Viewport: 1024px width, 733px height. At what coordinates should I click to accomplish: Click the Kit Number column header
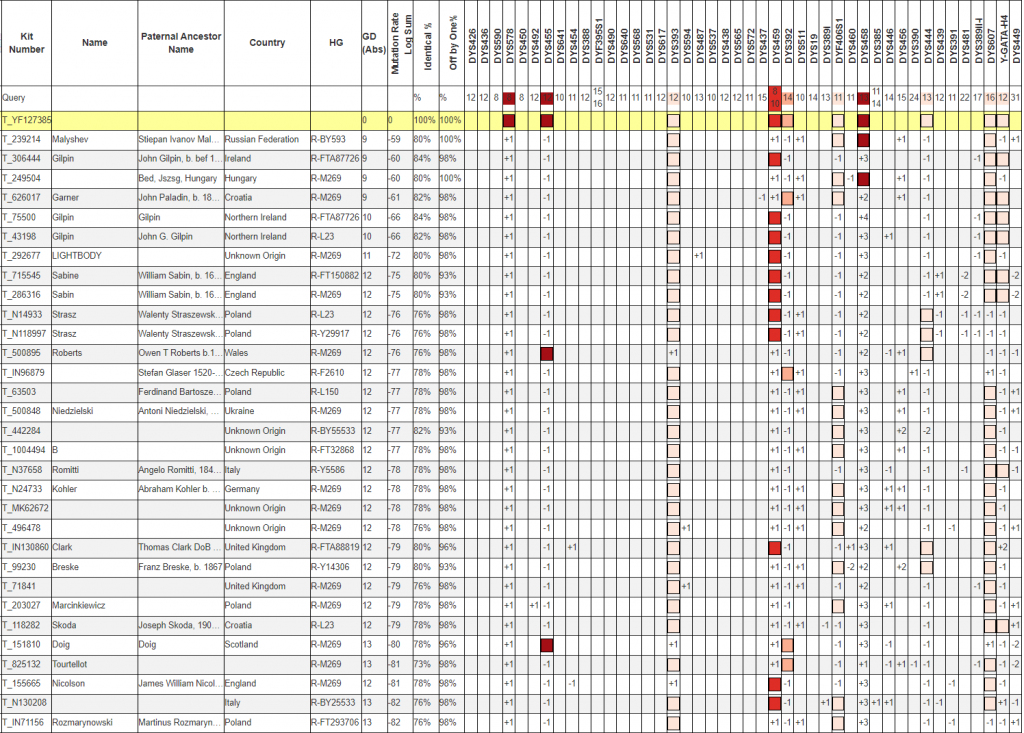click(25, 43)
